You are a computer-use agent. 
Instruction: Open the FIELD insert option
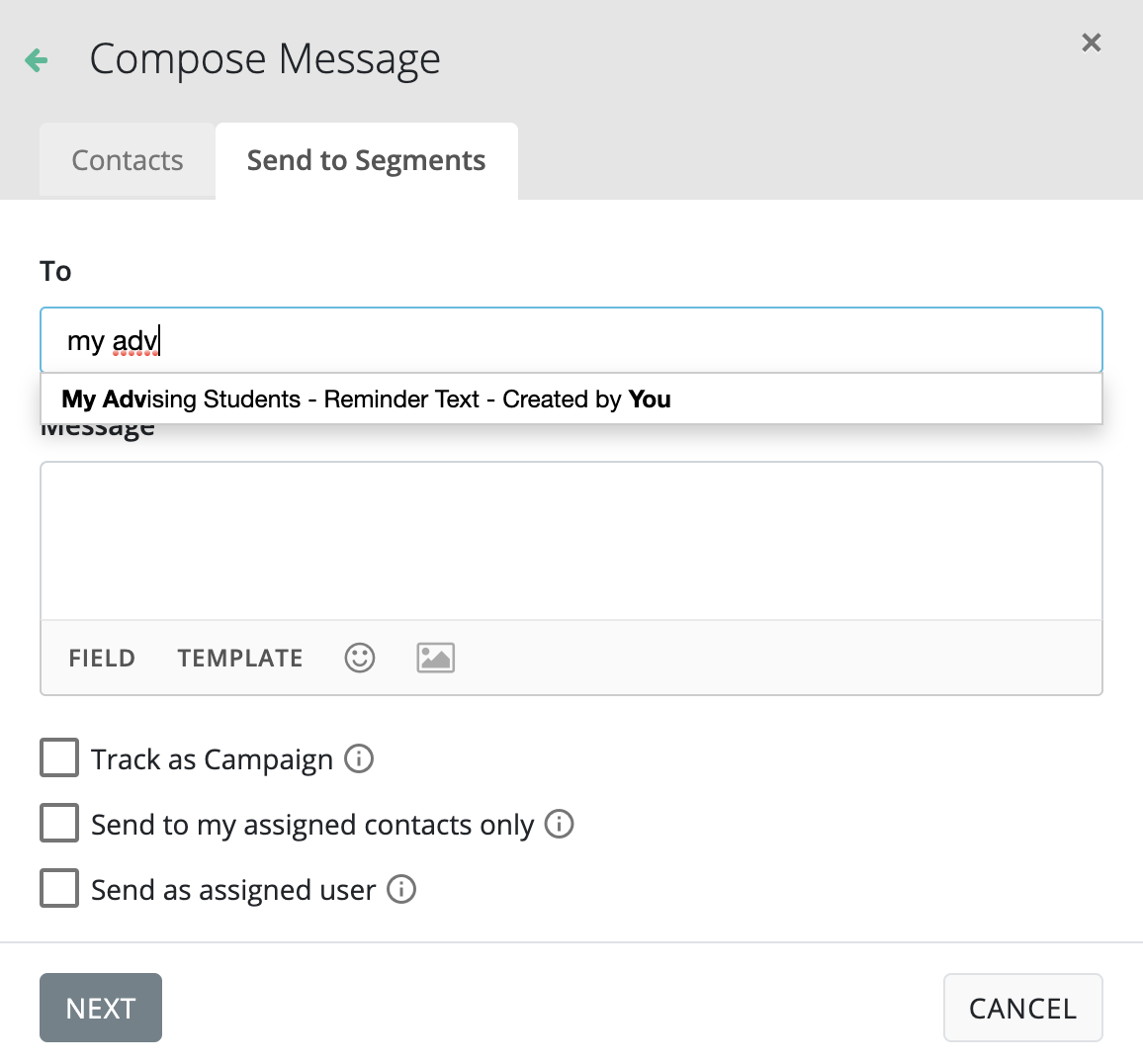click(102, 658)
